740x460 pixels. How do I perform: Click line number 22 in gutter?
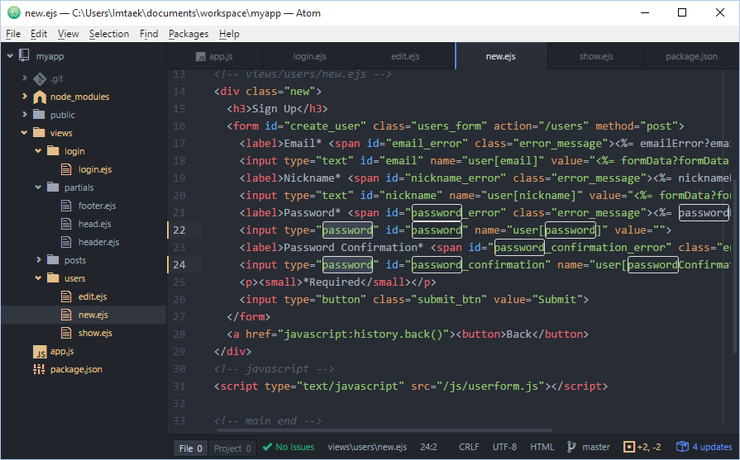(179, 230)
